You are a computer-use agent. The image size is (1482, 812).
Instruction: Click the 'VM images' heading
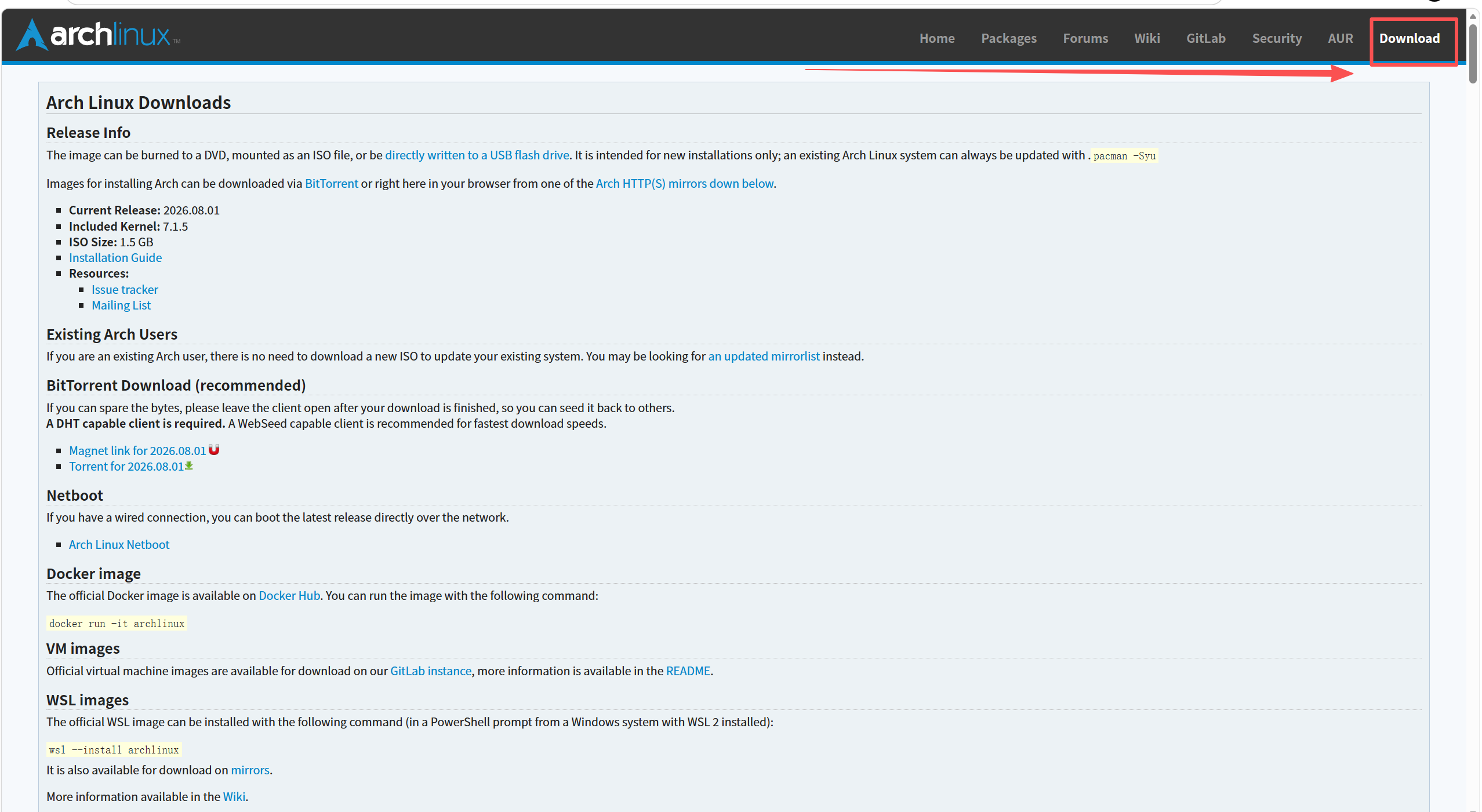pos(83,649)
